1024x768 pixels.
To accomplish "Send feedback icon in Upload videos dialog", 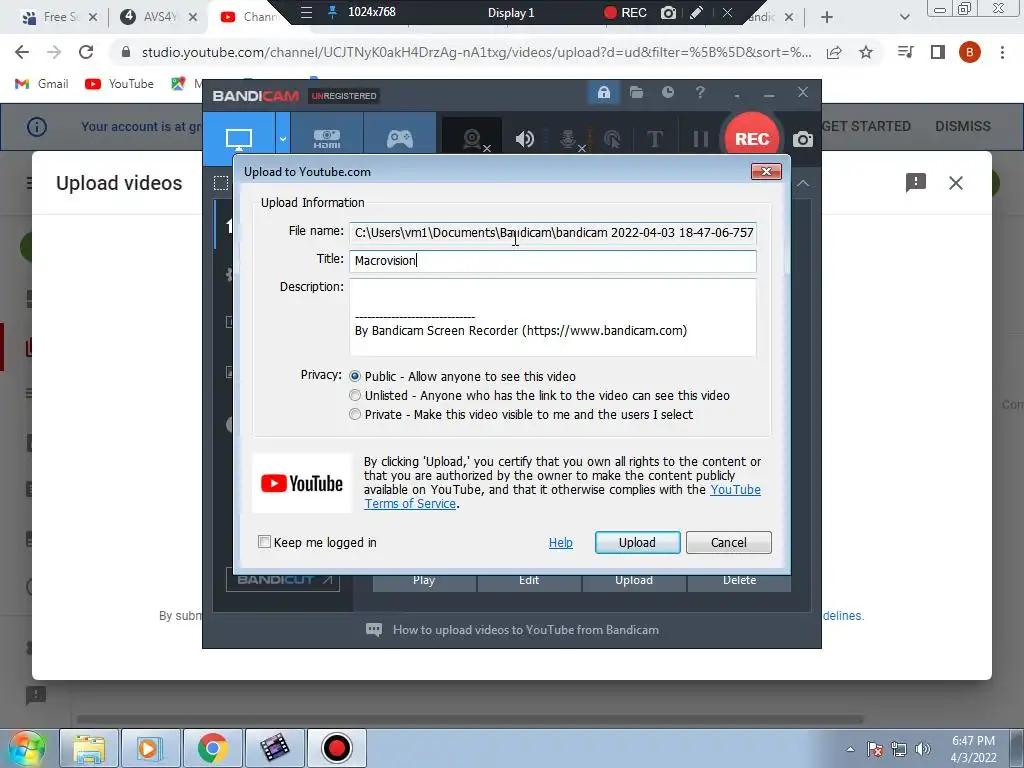I will [916, 183].
